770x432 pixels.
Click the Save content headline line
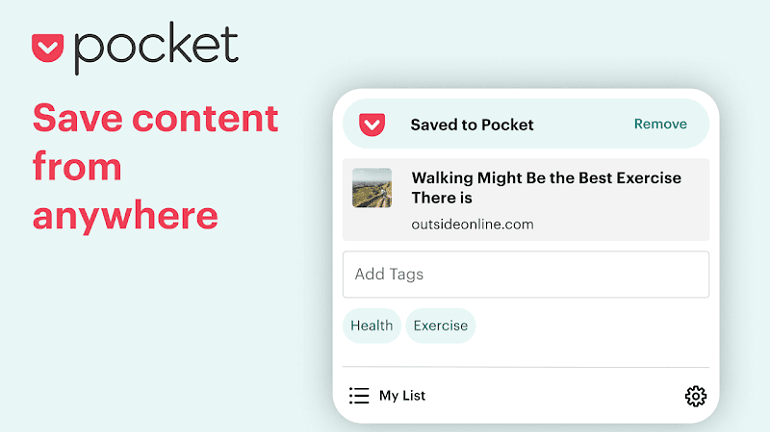pos(155,118)
